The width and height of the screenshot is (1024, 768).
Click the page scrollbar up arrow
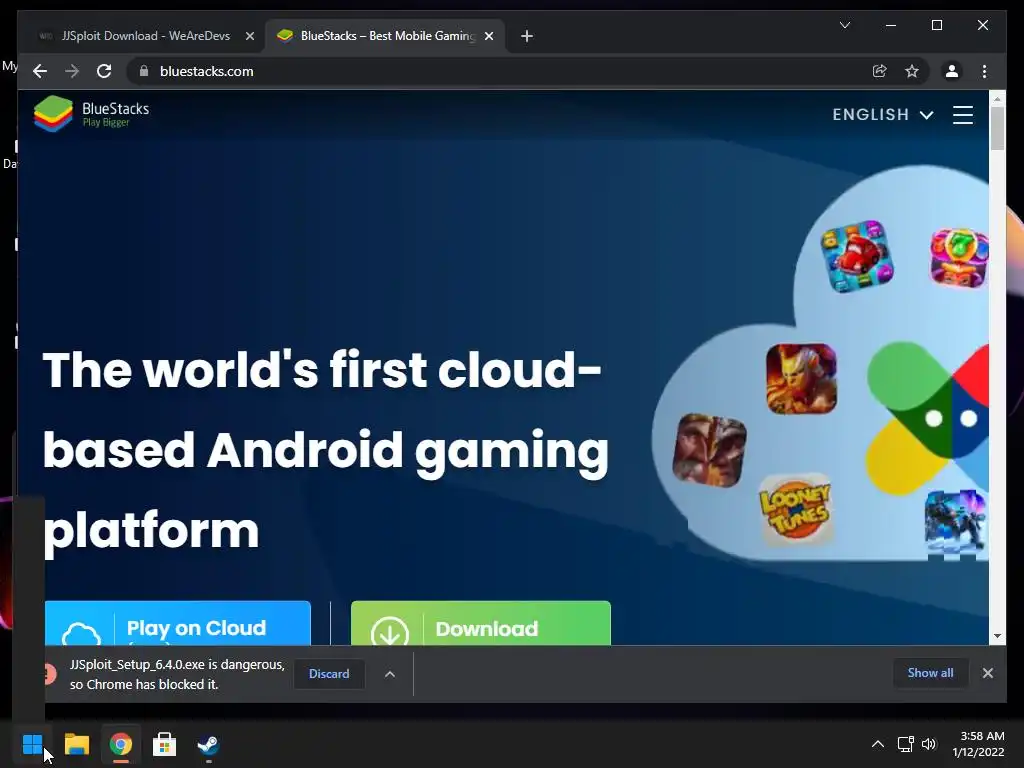click(997, 99)
